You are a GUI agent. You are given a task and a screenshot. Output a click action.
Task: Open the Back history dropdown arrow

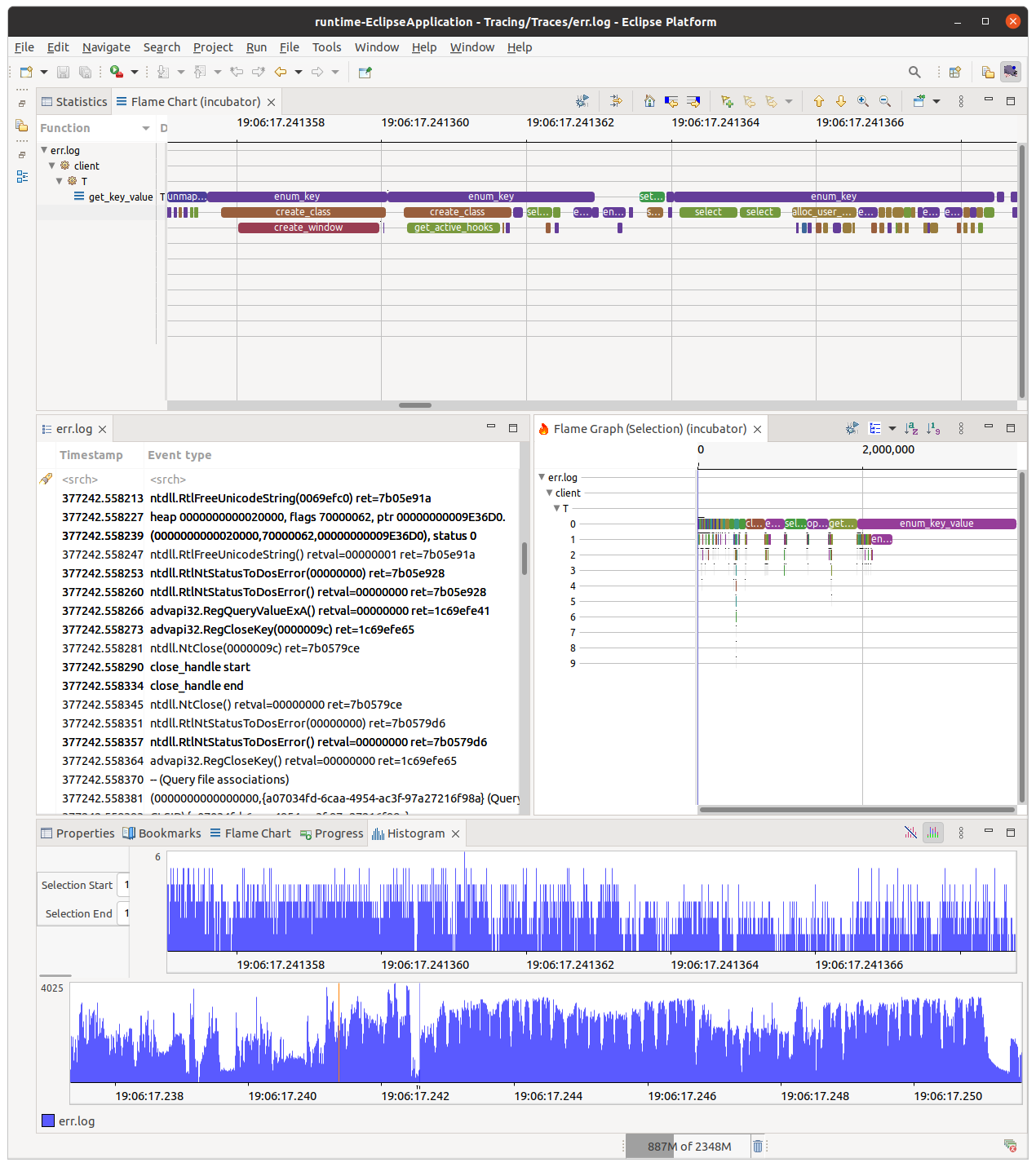click(x=299, y=73)
